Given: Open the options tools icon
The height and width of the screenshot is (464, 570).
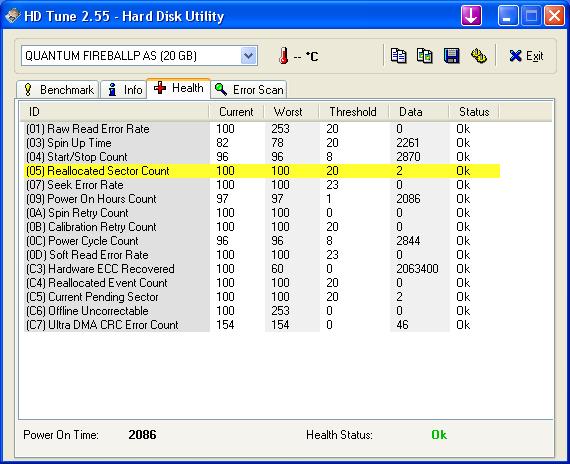Looking at the screenshot, I should pyautogui.click(x=478, y=56).
